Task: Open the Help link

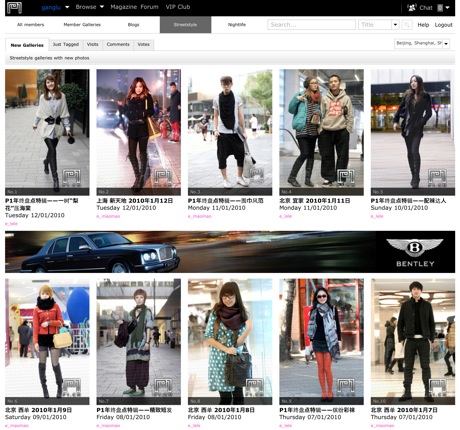Action: (x=423, y=25)
